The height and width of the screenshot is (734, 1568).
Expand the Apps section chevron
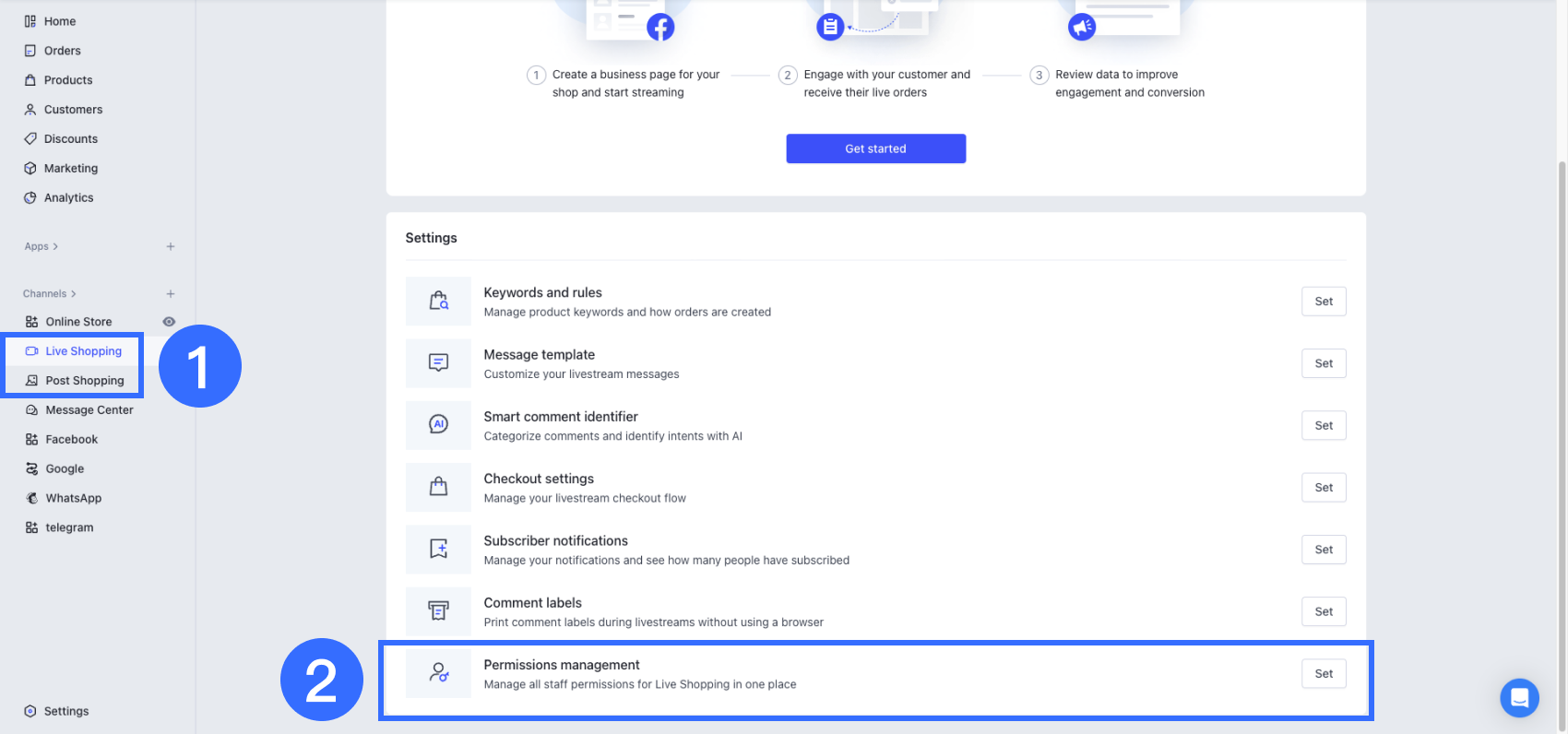(x=55, y=247)
